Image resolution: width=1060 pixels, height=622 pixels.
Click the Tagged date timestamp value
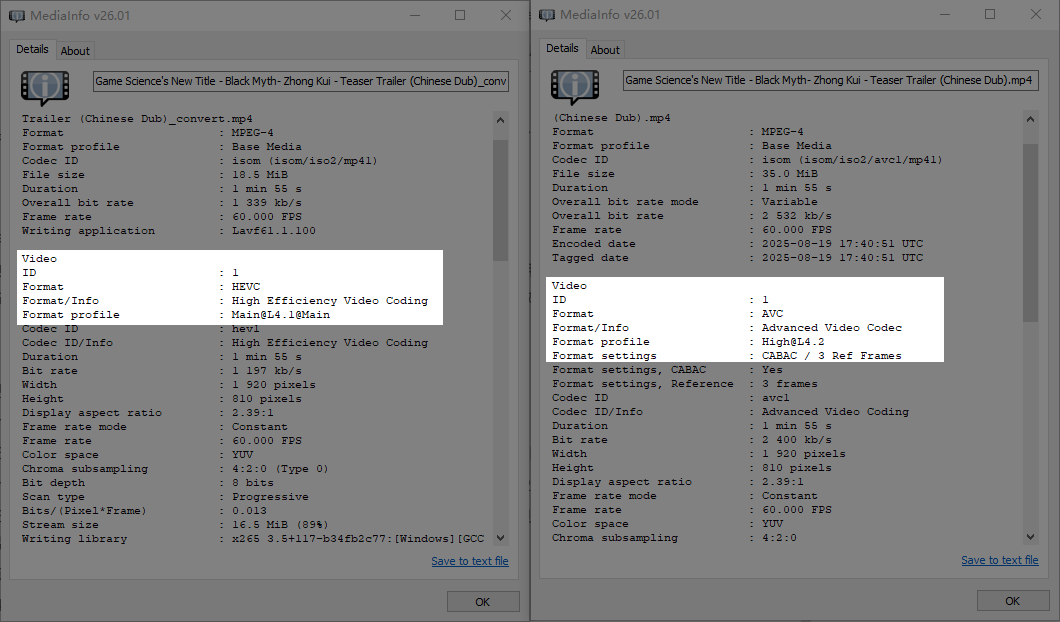842,258
